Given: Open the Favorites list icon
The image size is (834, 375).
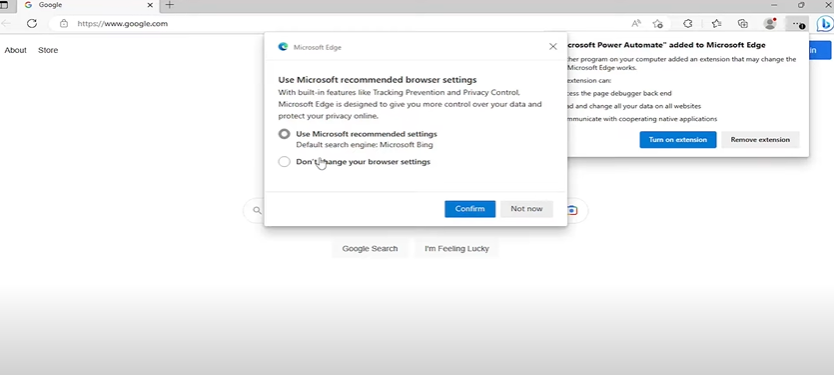Looking at the screenshot, I should [x=716, y=23].
